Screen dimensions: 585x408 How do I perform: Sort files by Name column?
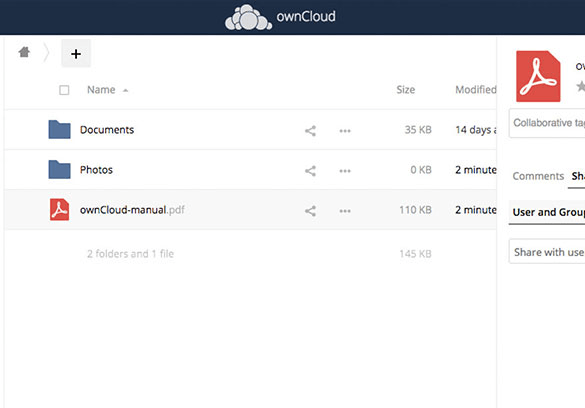tap(101, 90)
